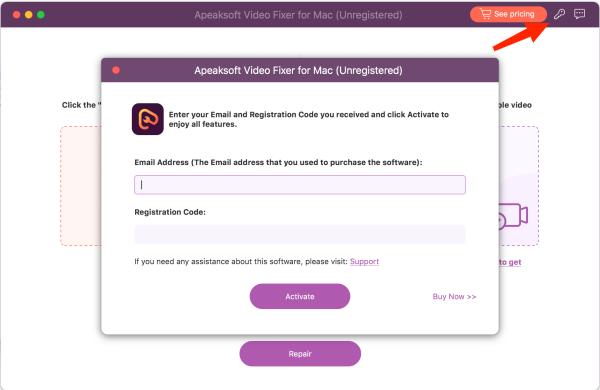Open the feedback chat bubble icon

579,15
